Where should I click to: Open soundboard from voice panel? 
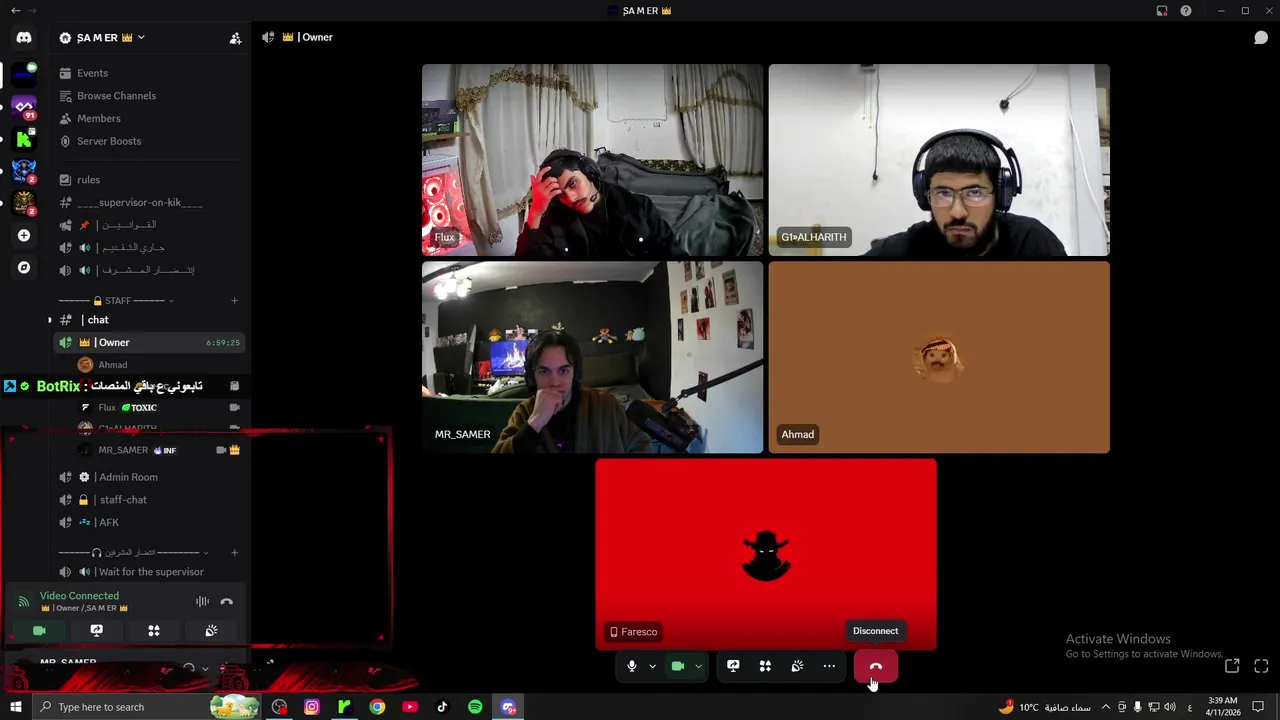(x=211, y=631)
